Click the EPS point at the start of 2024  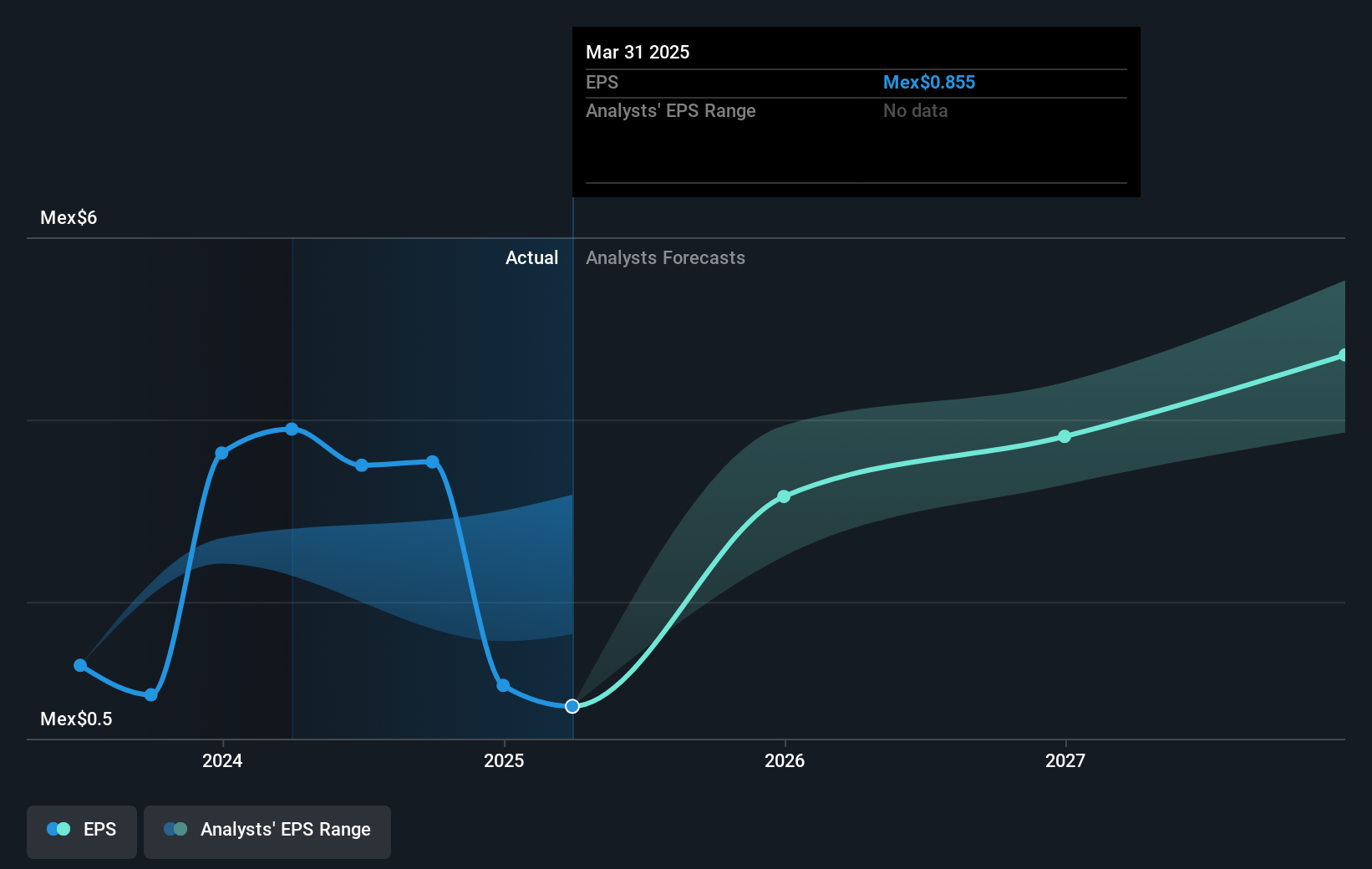pos(221,453)
